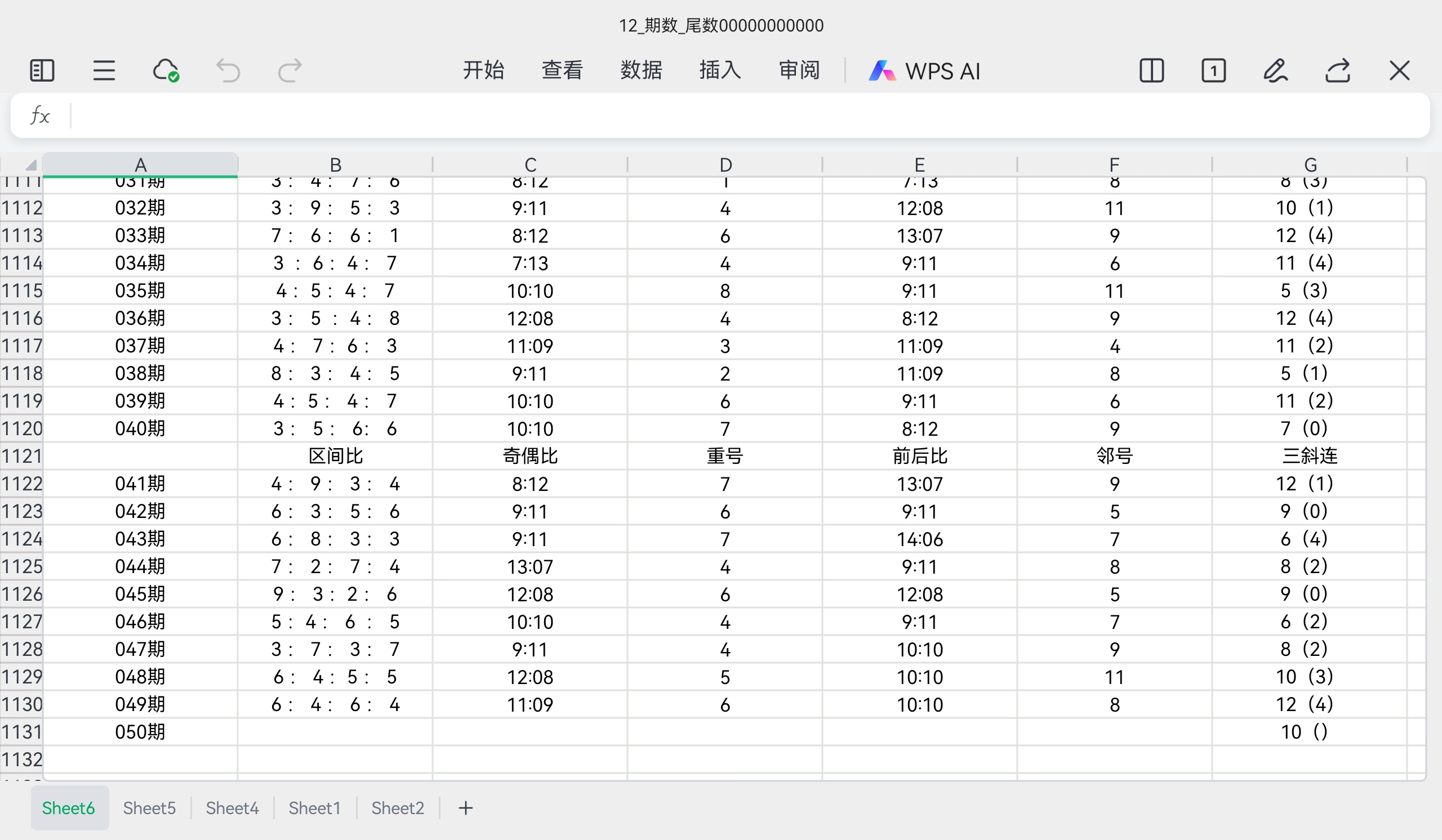The image size is (1442, 840).
Task: Open the 数据 menu
Action: coord(641,70)
